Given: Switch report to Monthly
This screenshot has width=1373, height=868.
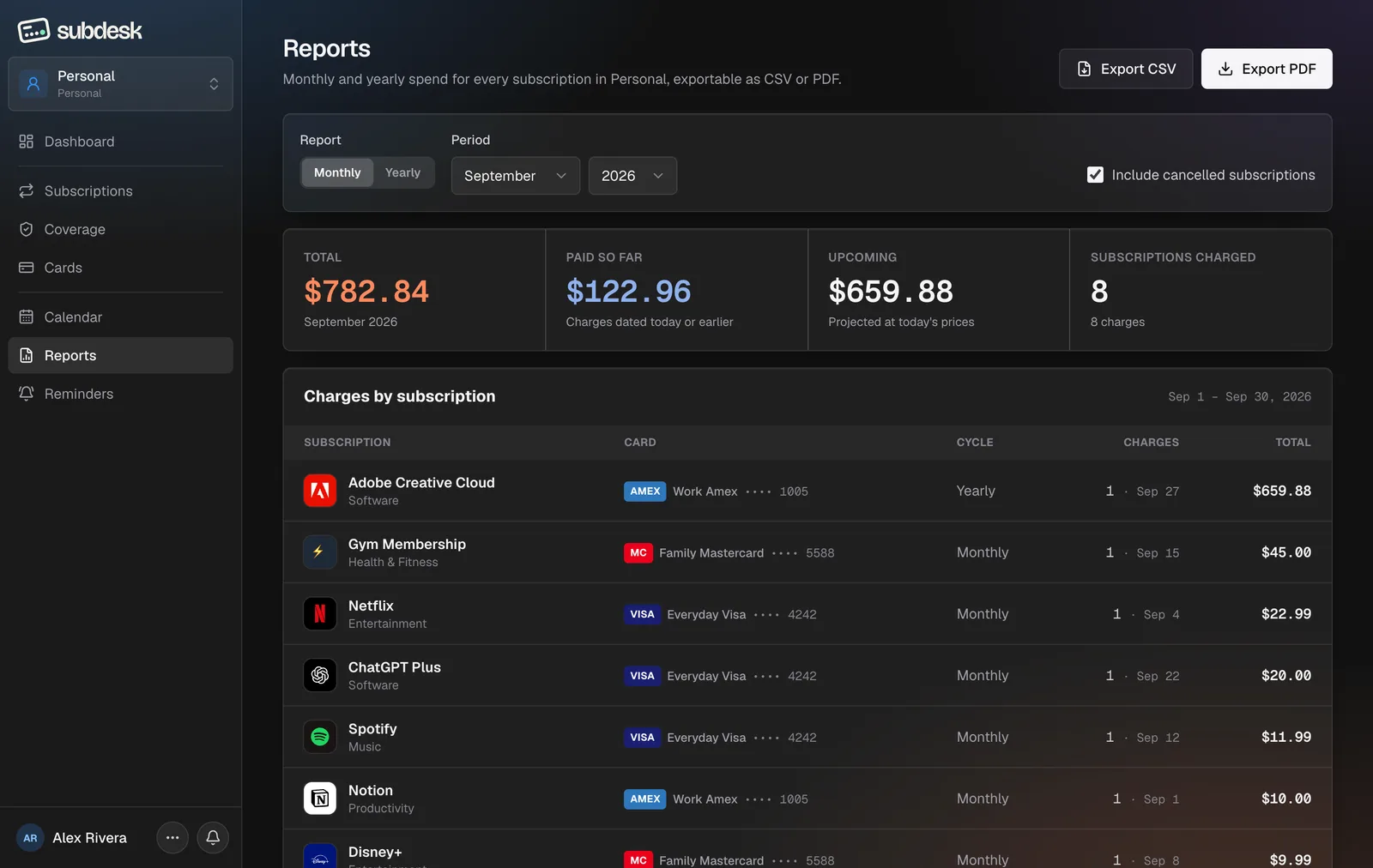Looking at the screenshot, I should [x=337, y=172].
